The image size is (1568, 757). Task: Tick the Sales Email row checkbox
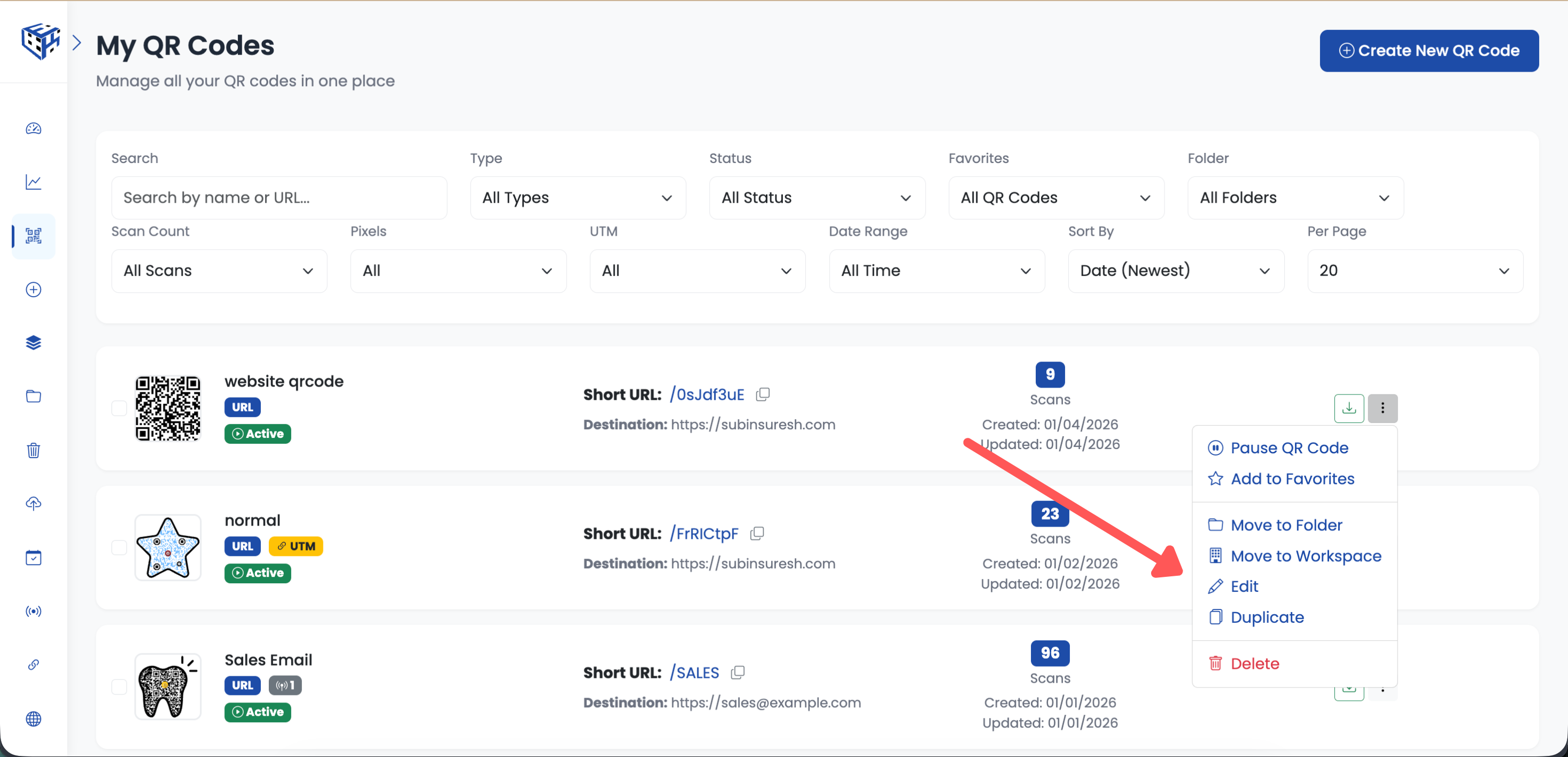pos(119,686)
